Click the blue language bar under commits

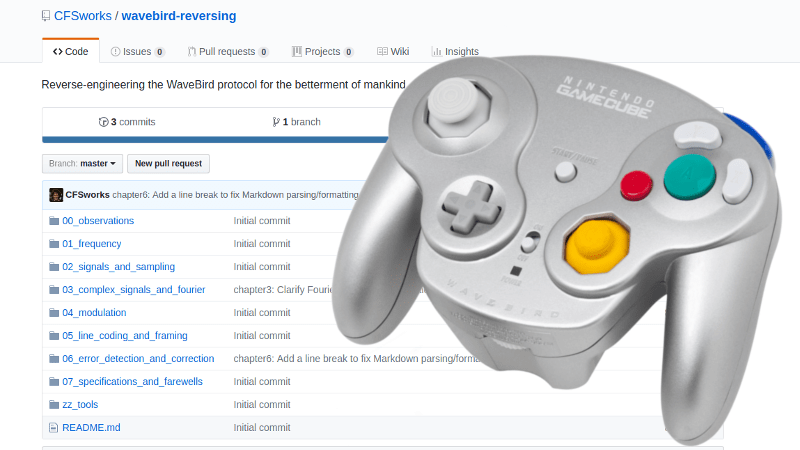click(x=215, y=140)
